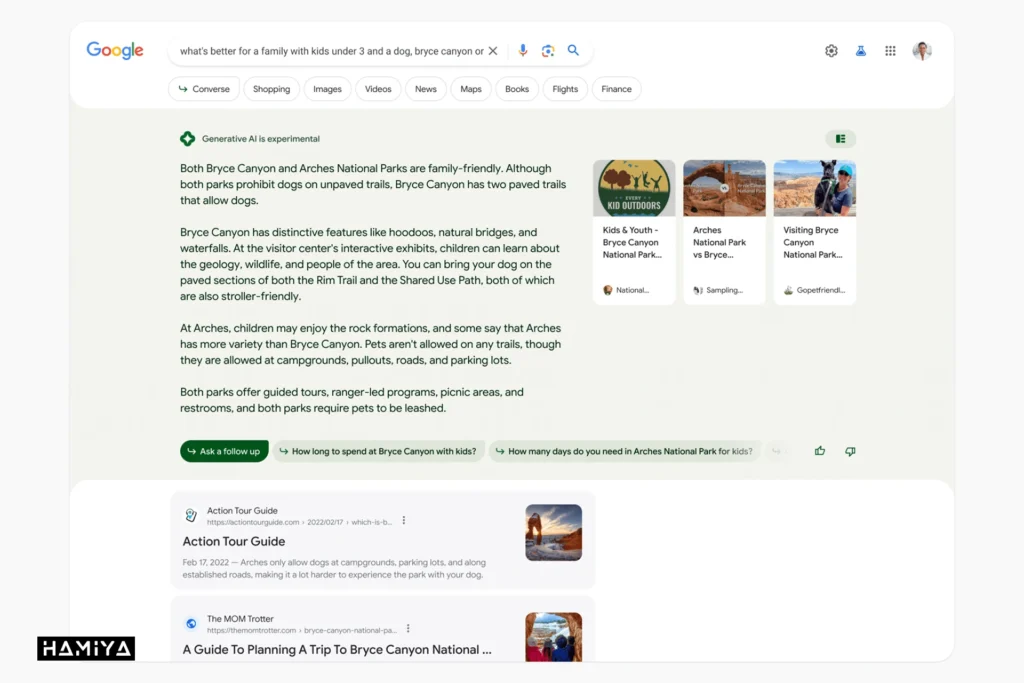Start voice search with microphone icon
Viewport: 1024px width, 683px height.
tap(522, 50)
